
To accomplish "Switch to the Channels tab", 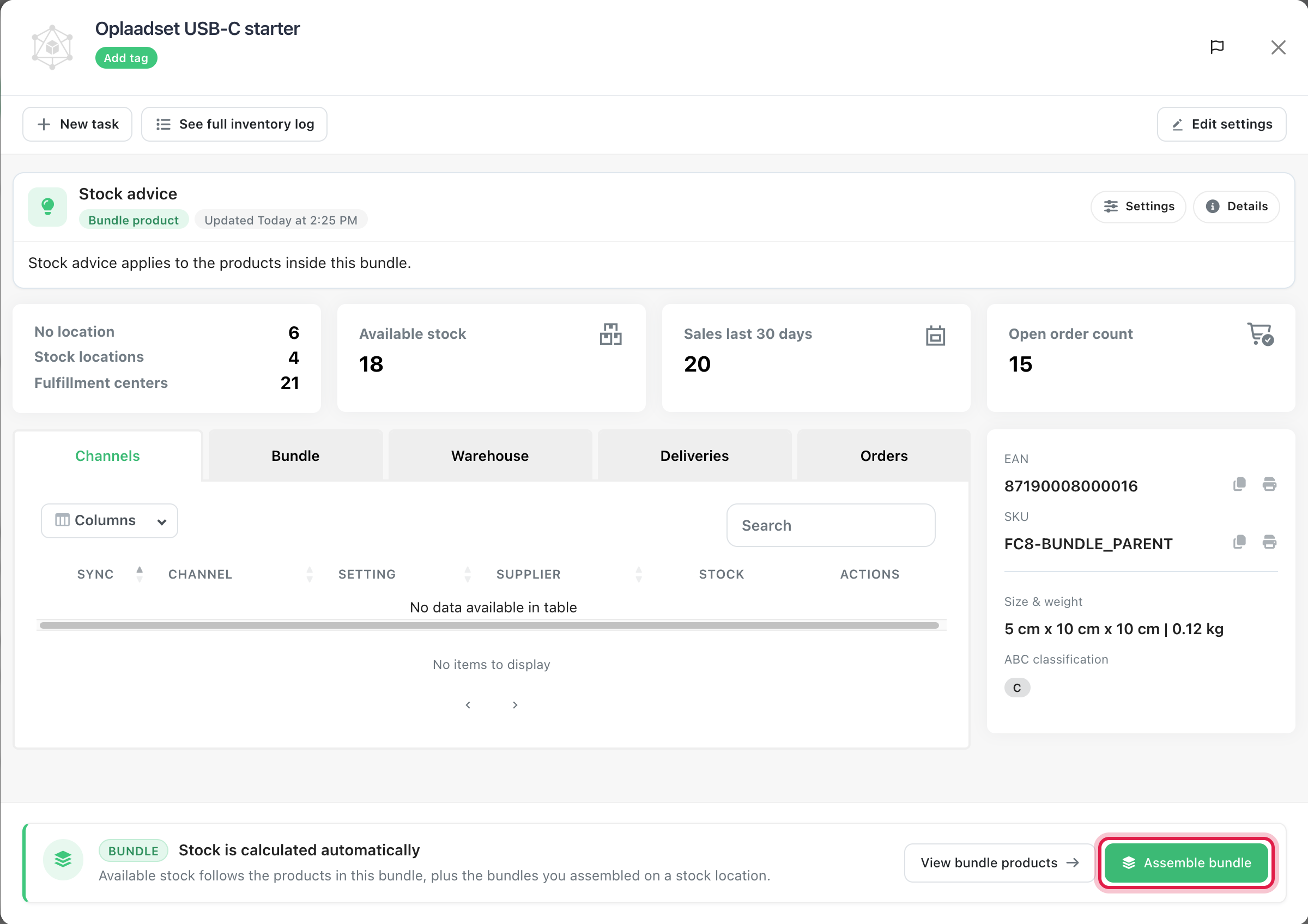I will click(108, 455).
